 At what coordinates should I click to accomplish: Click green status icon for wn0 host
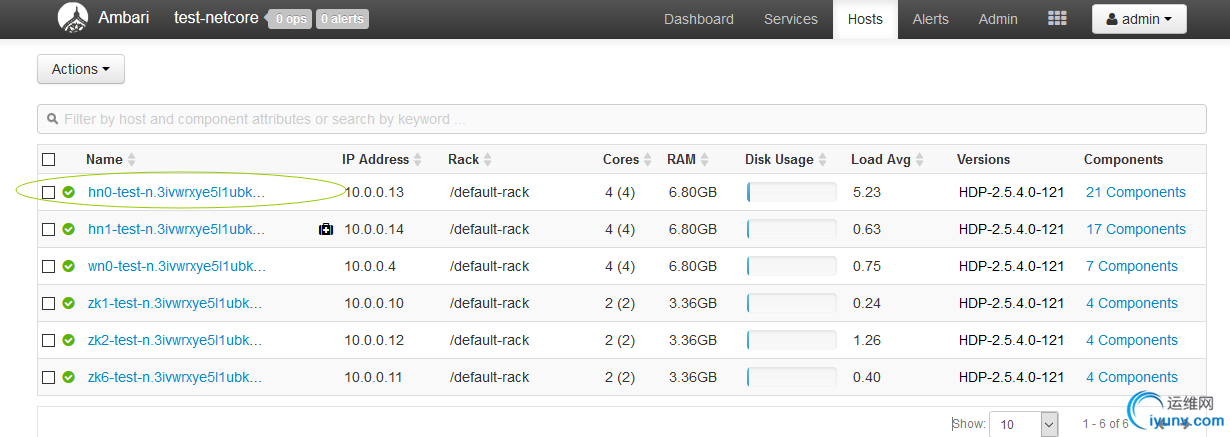click(69, 266)
